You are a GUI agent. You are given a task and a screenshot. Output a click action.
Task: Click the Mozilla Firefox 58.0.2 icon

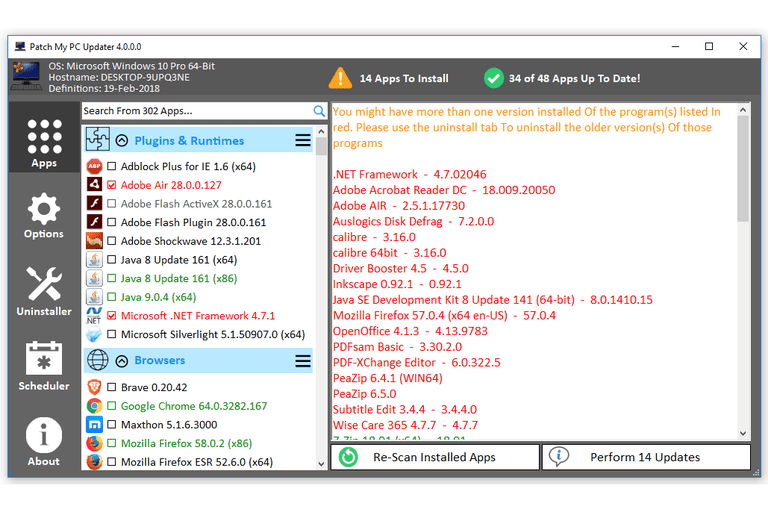pyautogui.click(x=94, y=443)
